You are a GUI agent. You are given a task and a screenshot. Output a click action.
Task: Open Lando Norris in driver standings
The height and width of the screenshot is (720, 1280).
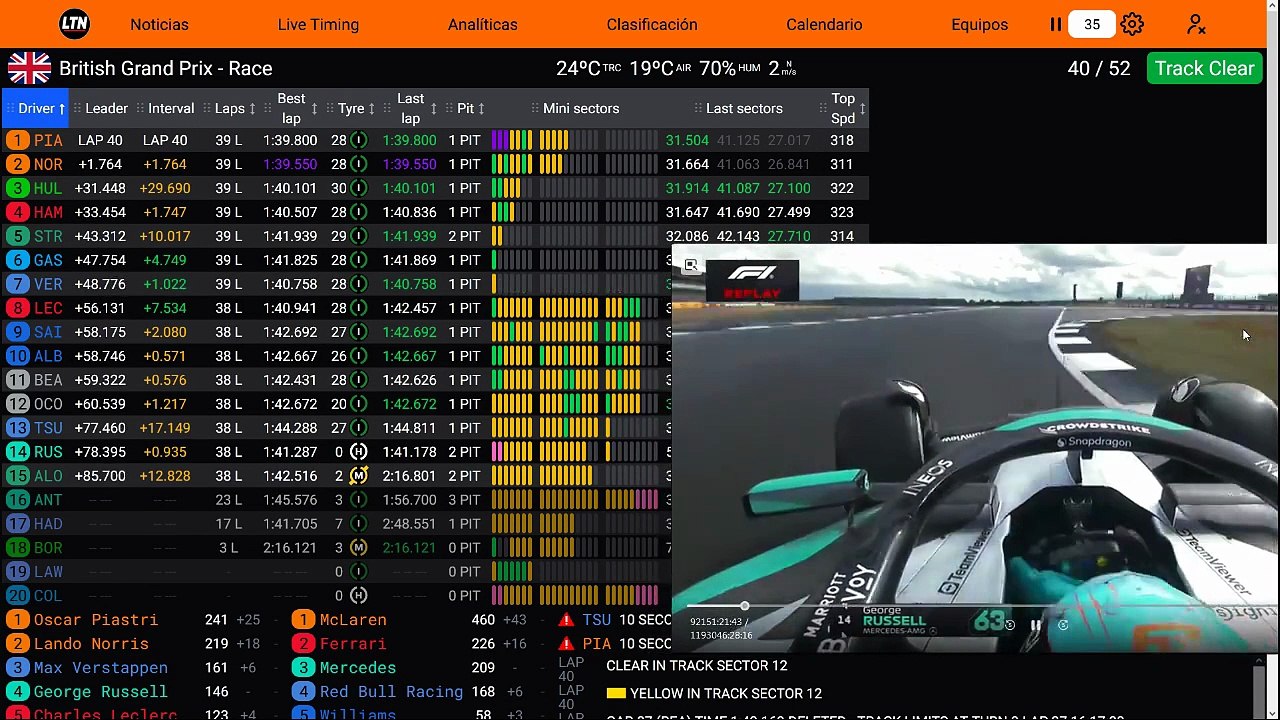tap(91, 644)
